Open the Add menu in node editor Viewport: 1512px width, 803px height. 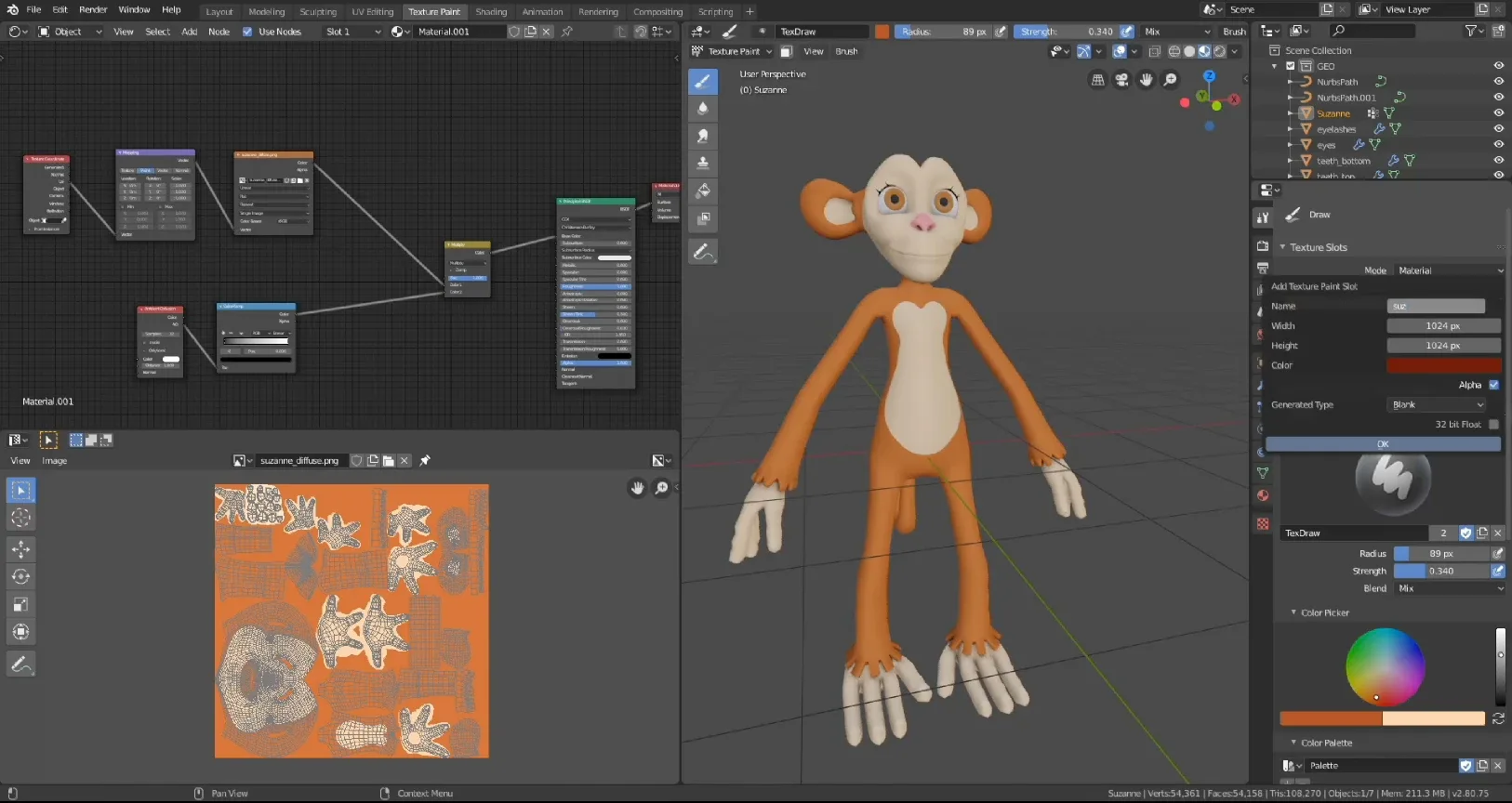(x=189, y=32)
